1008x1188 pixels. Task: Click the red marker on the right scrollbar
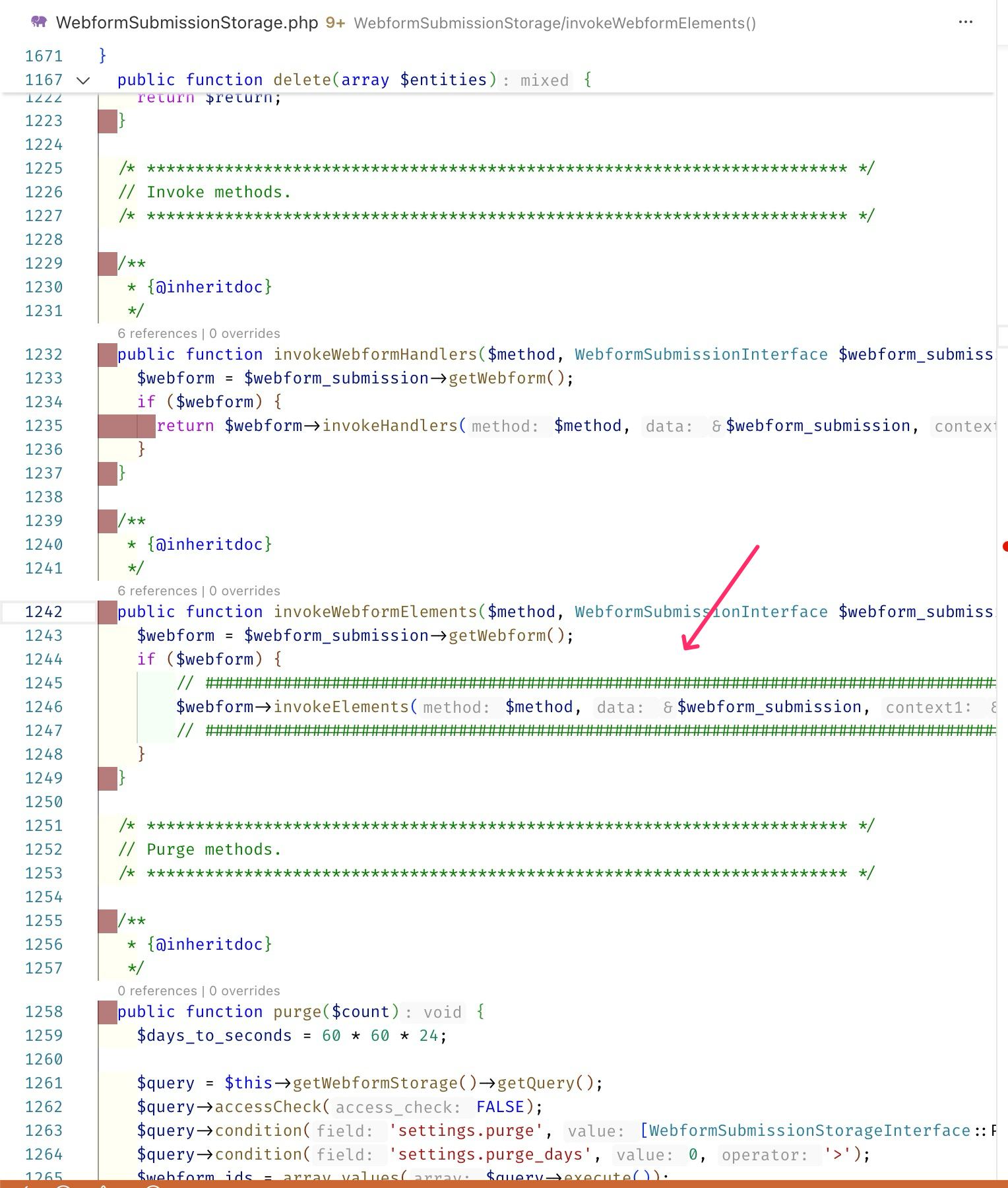click(x=1004, y=546)
